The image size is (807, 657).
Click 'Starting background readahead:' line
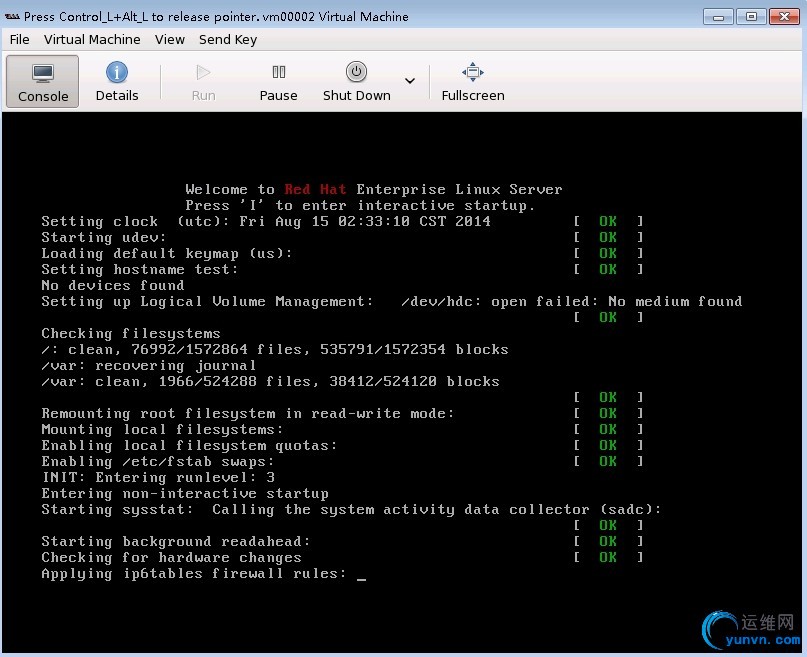176,542
